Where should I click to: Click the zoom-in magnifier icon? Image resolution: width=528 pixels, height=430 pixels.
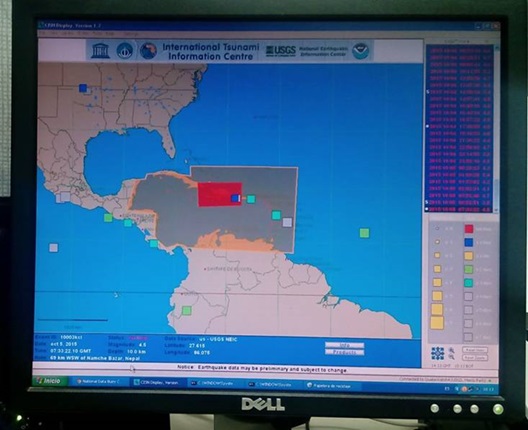click(x=452, y=350)
